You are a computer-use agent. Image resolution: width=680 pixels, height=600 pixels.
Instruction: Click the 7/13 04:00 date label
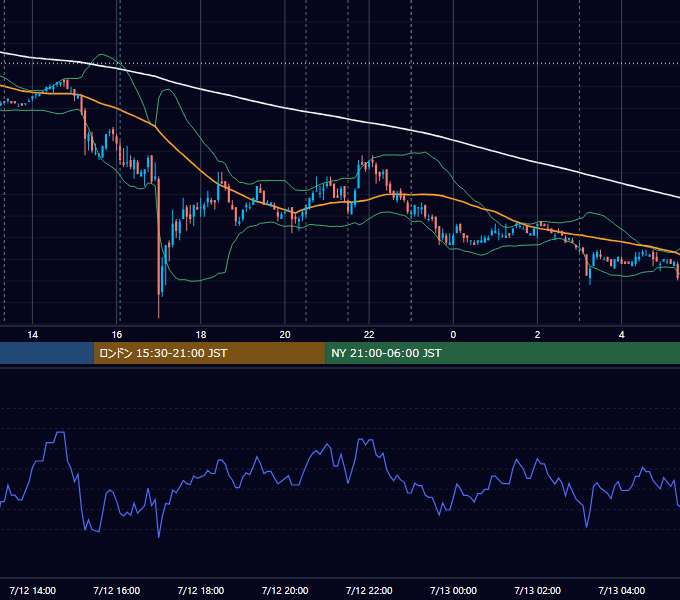click(x=621, y=590)
